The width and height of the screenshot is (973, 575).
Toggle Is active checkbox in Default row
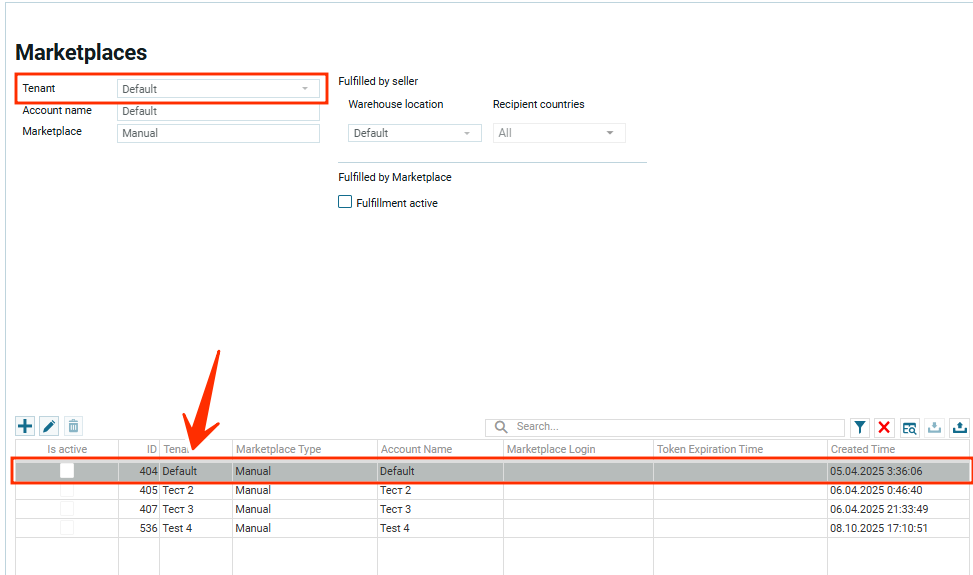pos(67,471)
